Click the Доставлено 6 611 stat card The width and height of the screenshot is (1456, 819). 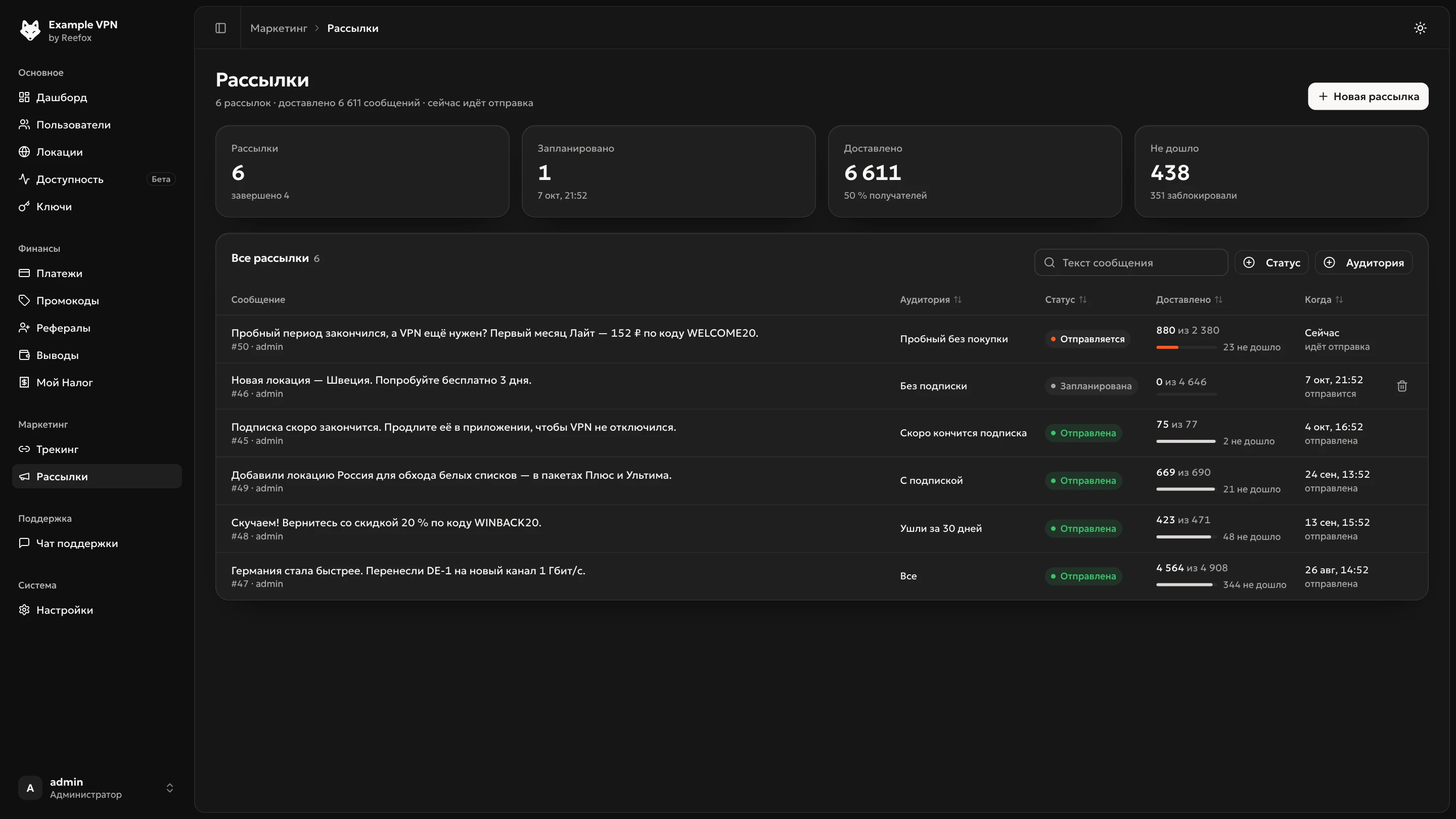pyautogui.click(x=974, y=171)
